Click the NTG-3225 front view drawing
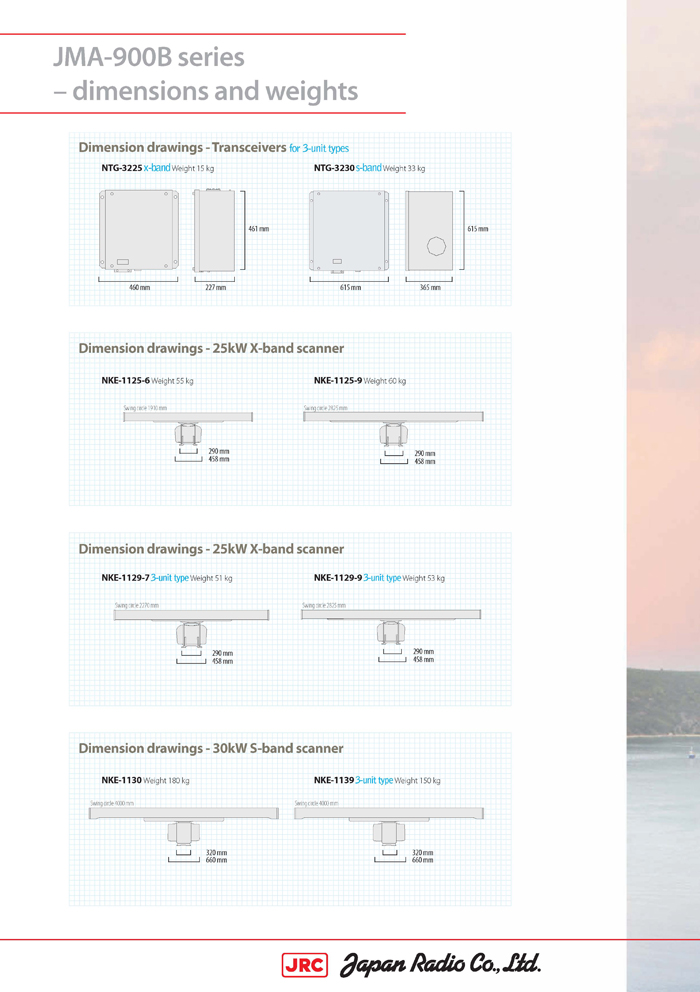The height and width of the screenshot is (992, 700). (x=139, y=231)
